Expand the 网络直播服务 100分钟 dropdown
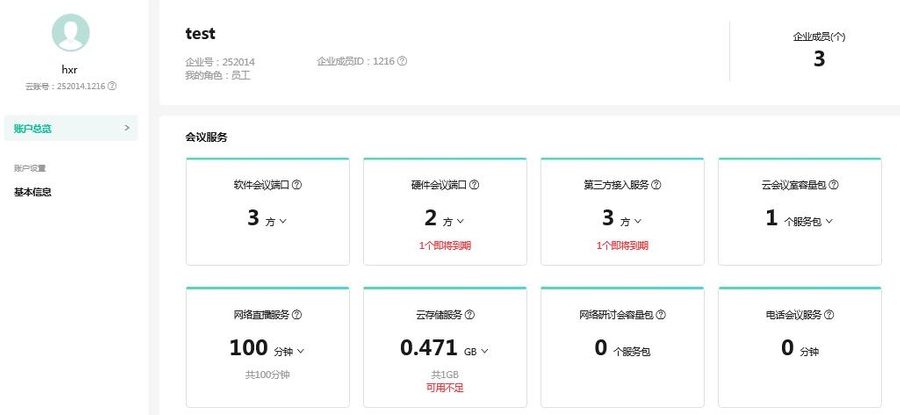This screenshot has height=415, width=900. tap(301, 351)
